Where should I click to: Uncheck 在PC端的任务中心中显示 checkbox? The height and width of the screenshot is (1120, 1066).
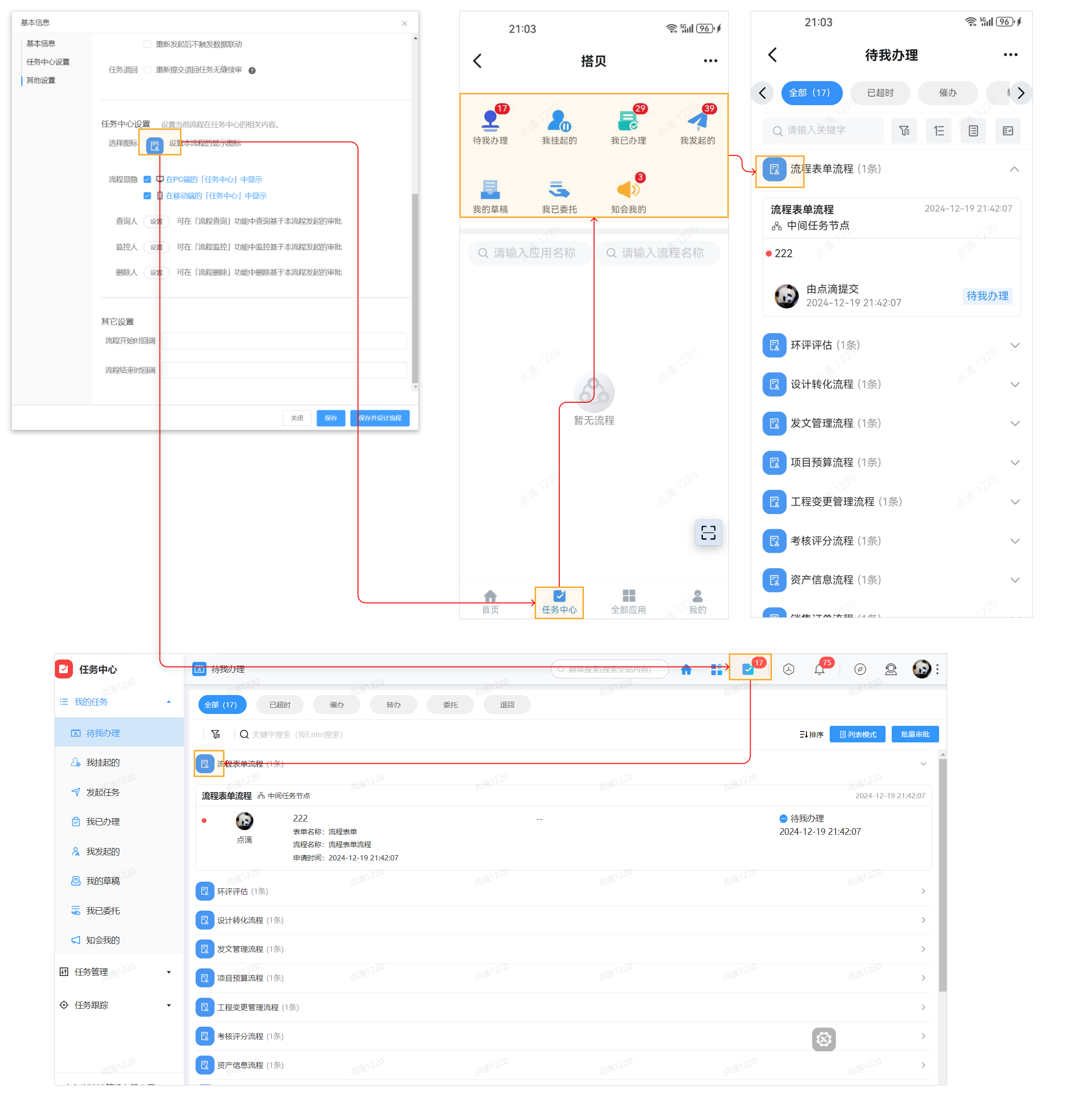[x=147, y=179]
